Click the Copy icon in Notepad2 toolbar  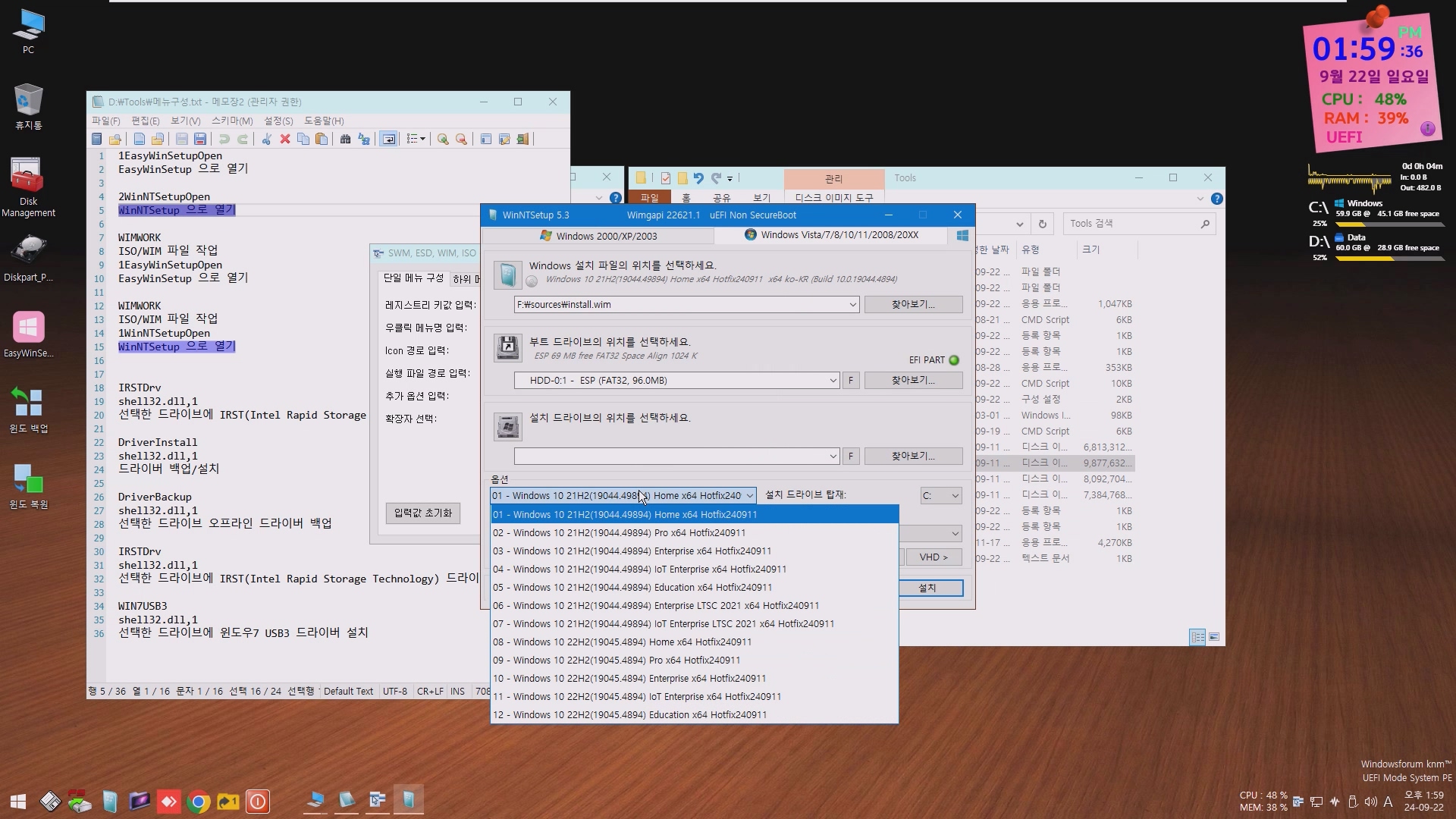coord(303,139)
